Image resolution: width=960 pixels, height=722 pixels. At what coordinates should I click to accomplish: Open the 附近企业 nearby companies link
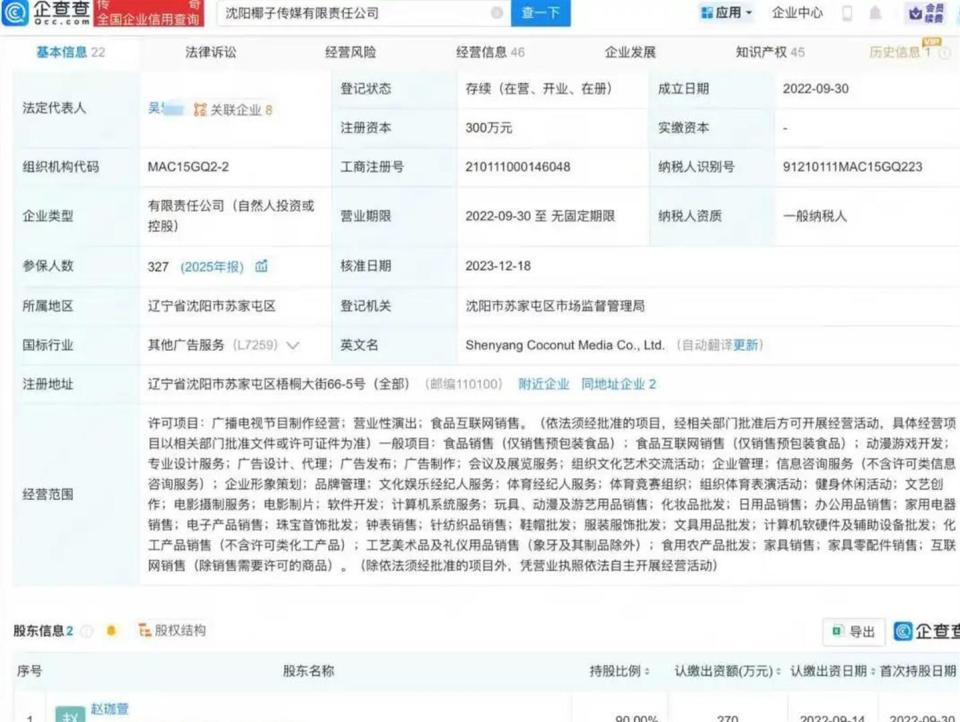pyautogui.click(x=544, y=384)
